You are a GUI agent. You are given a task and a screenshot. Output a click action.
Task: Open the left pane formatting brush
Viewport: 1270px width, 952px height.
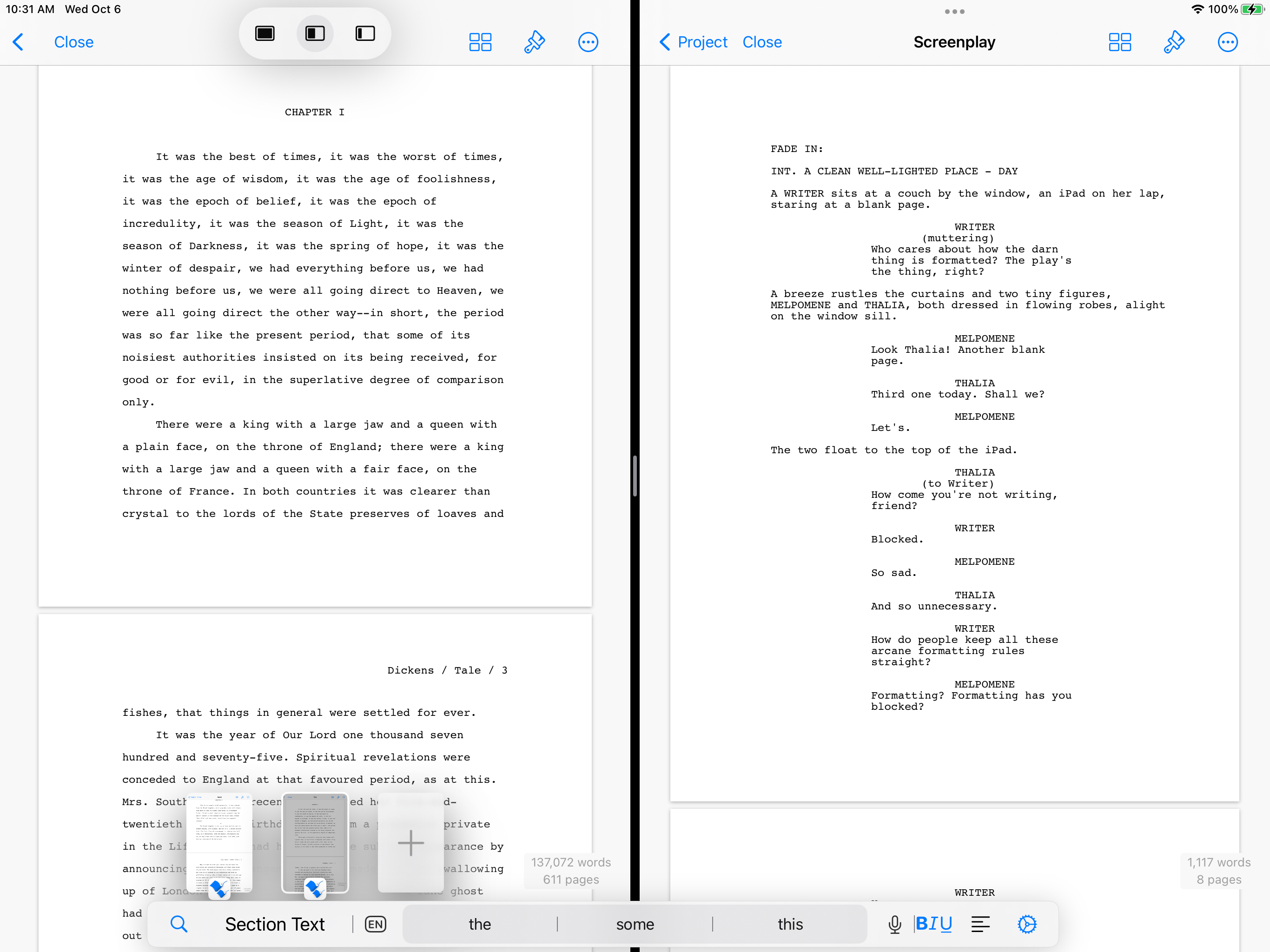[x=534, y=42]
